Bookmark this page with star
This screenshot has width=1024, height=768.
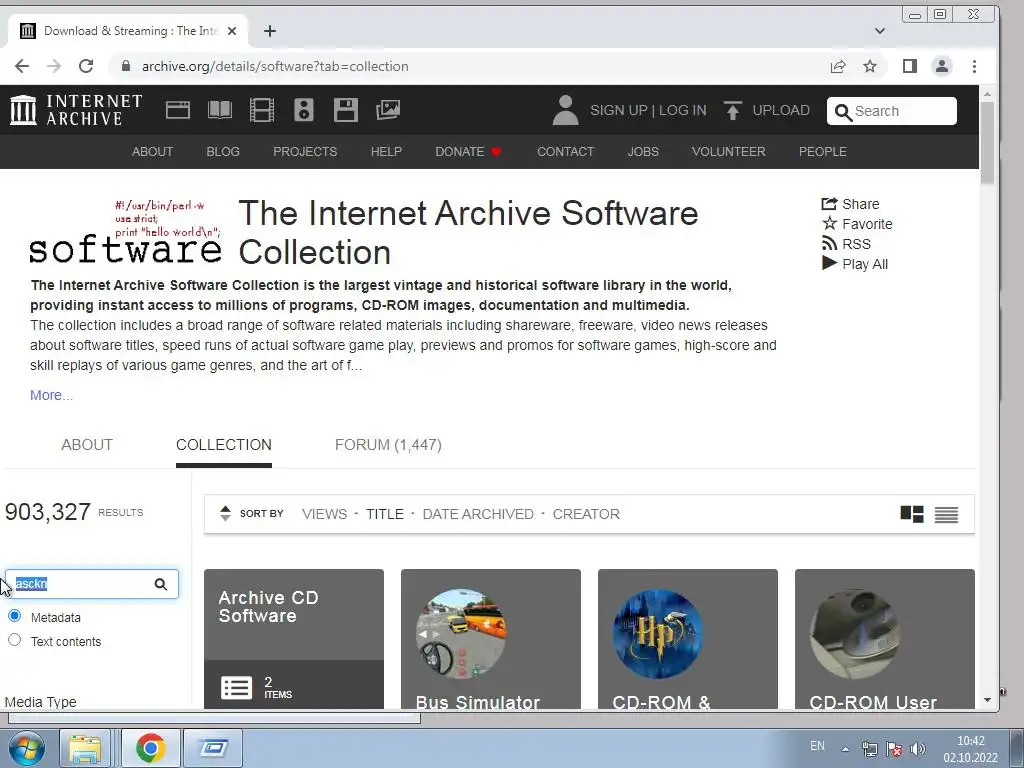[870, 66]
